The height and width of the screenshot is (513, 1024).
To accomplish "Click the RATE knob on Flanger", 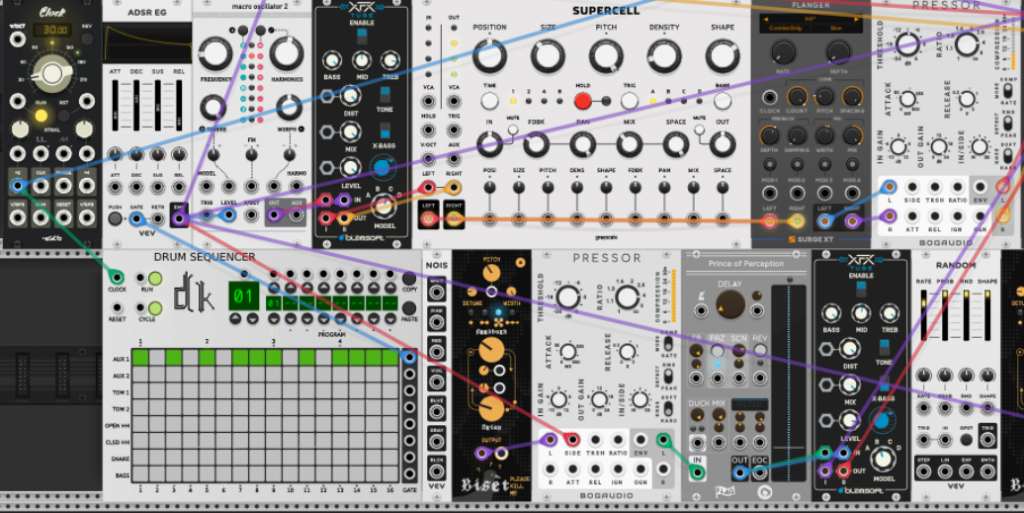I will pos(783,52).
